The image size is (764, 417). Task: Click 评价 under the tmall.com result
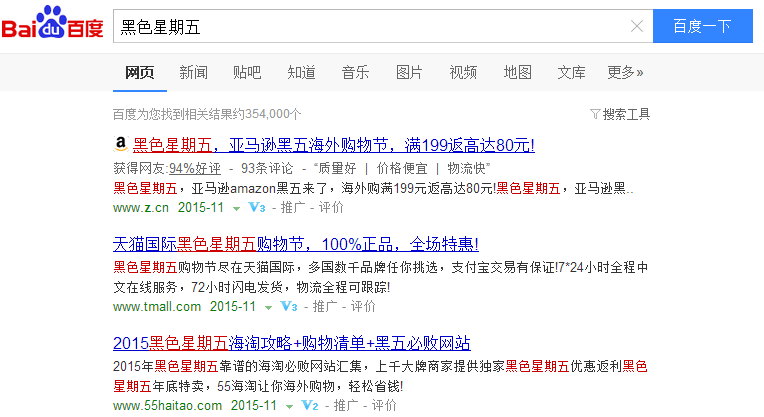[x=363, y=306]
